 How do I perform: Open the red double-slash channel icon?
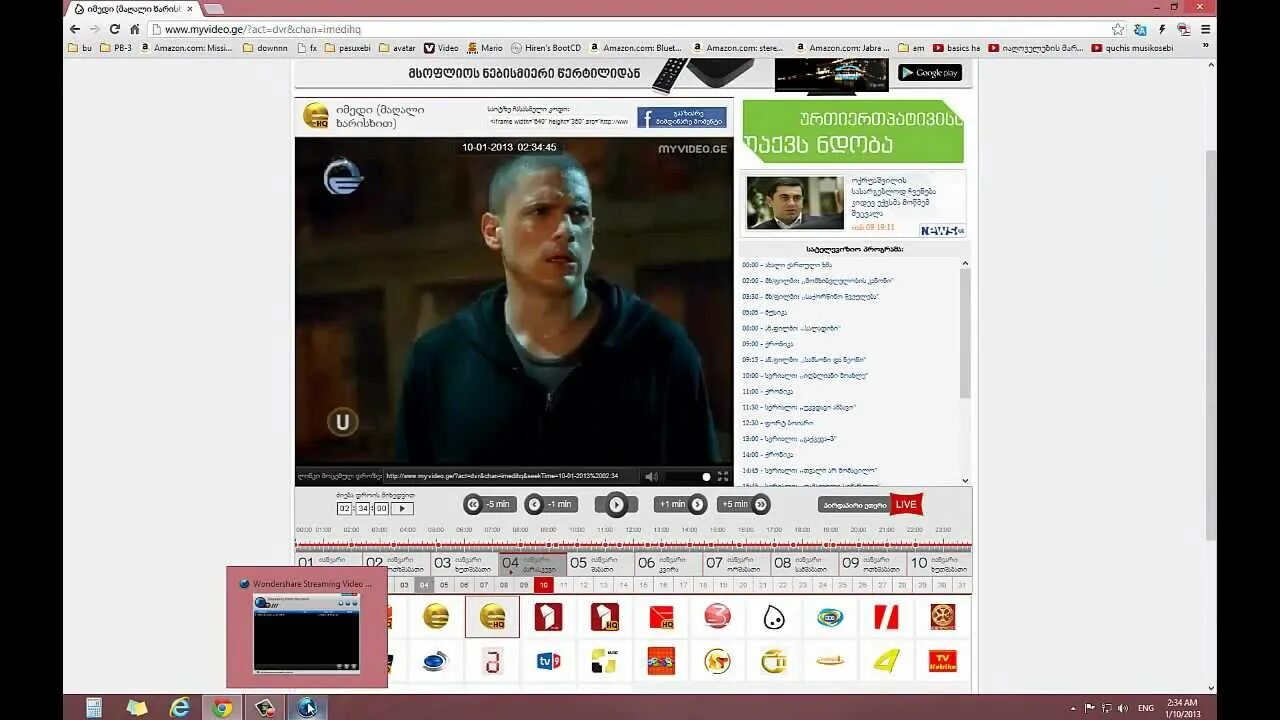(x=886, y=616)
